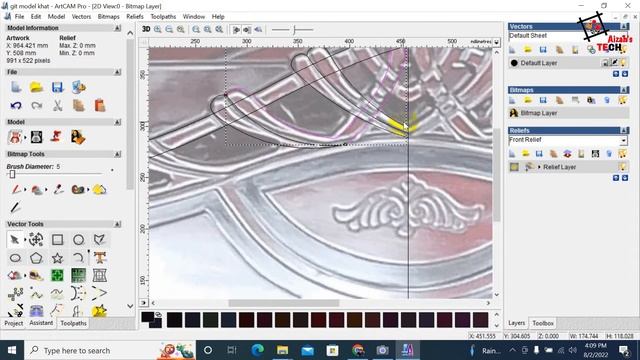Image resolution: width=640 pixels, height=360 pixels.
Task: Click the teddy bear icon in Model panel
Action: tap(15, 137)
